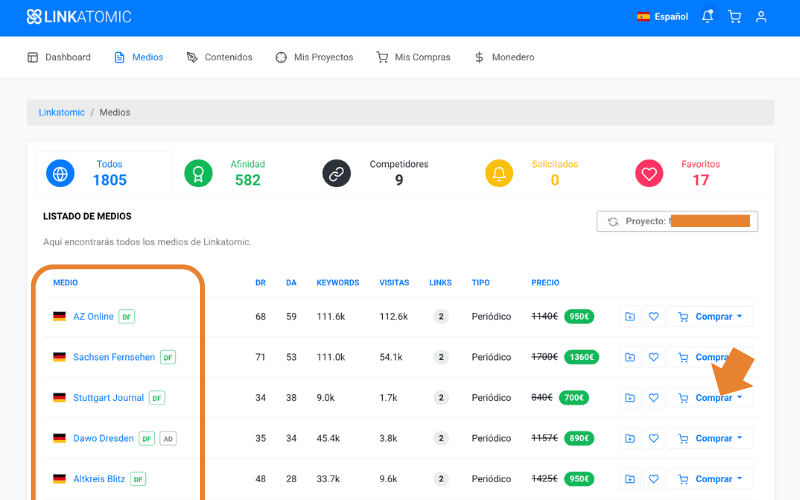
Task: Select the Competidores 9 tab
Action: tap(375, 173)
